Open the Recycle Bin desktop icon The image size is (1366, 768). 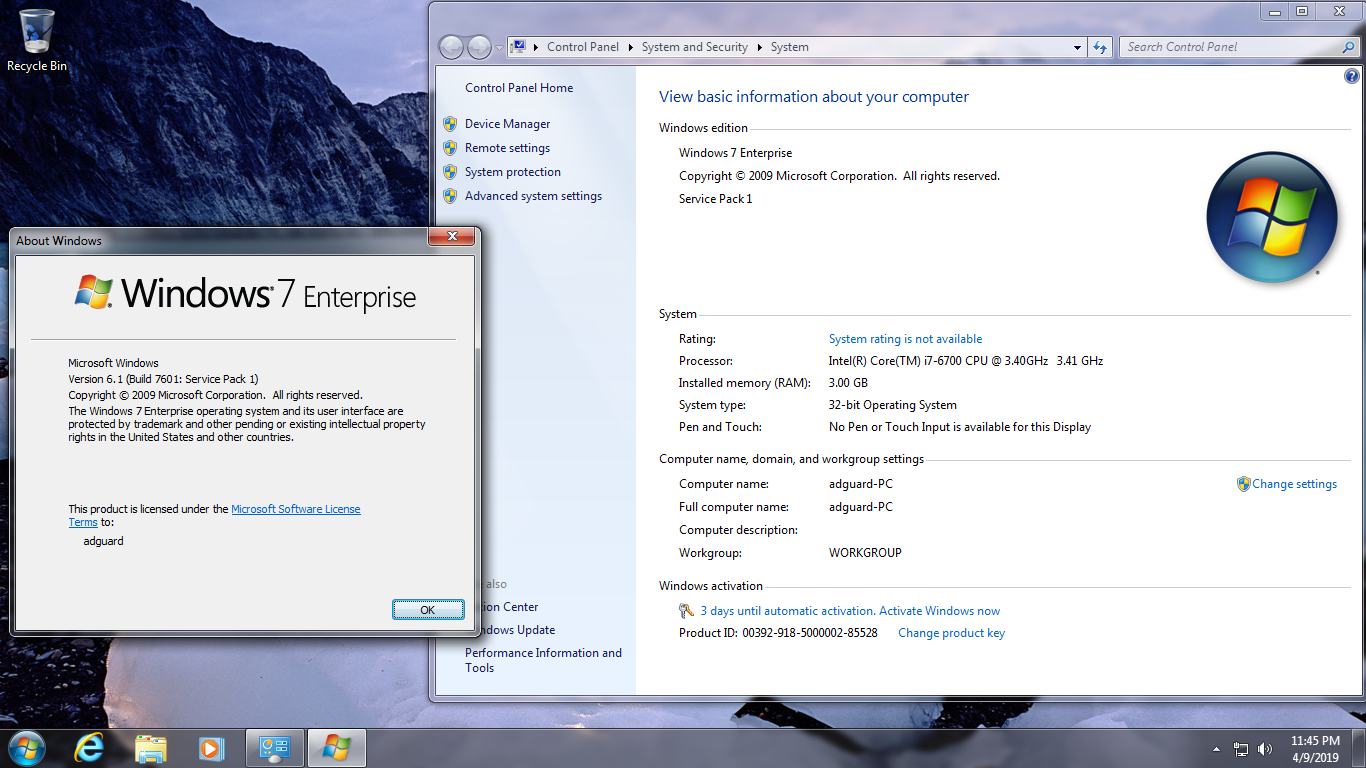37,40
